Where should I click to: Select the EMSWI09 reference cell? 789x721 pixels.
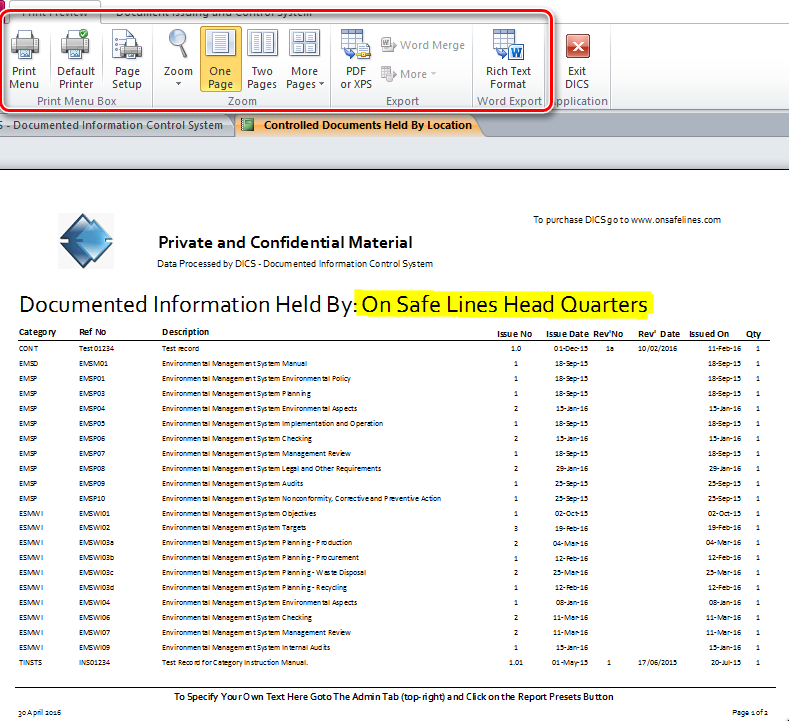pos(94,648)
